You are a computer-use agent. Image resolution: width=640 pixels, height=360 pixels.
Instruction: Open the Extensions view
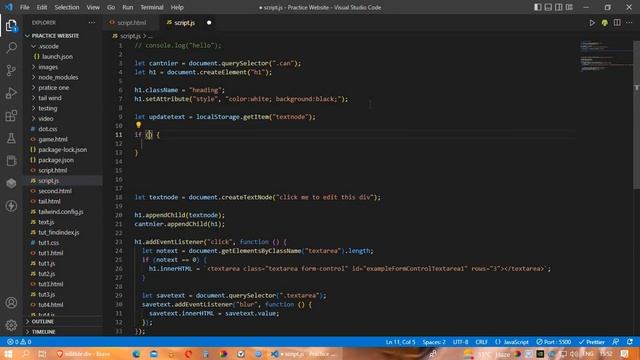tap(11, 116)
